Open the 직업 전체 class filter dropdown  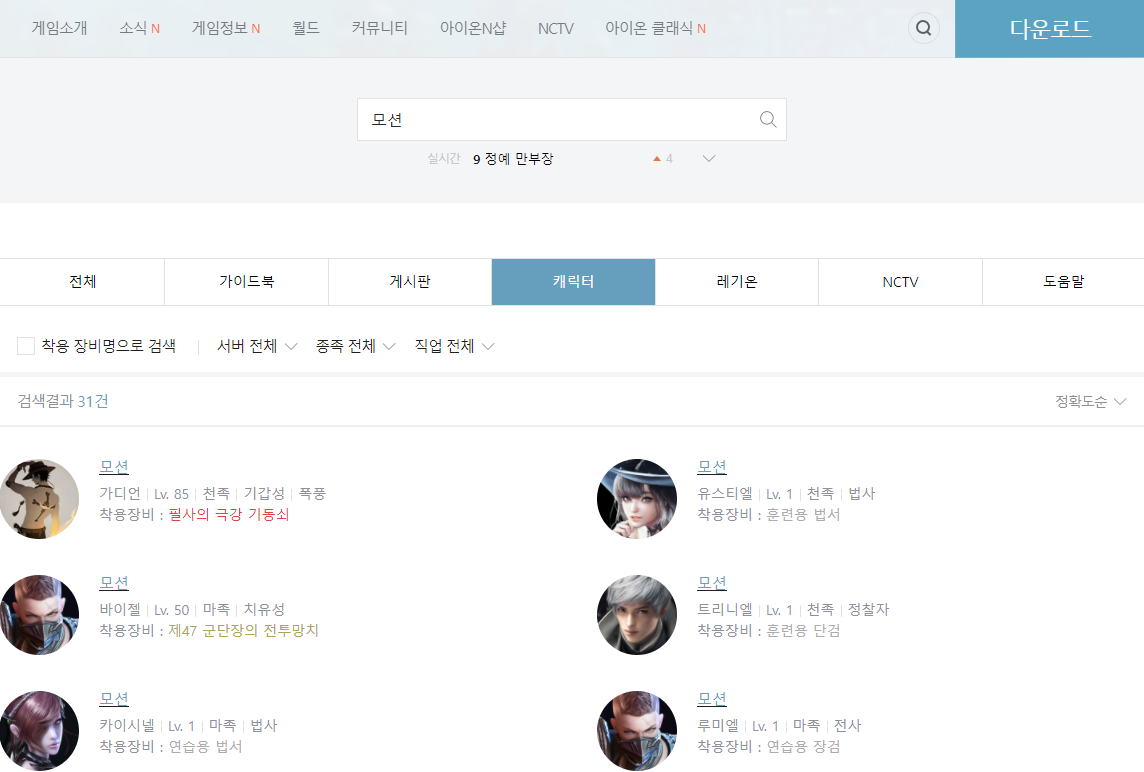tap(453, 345)
